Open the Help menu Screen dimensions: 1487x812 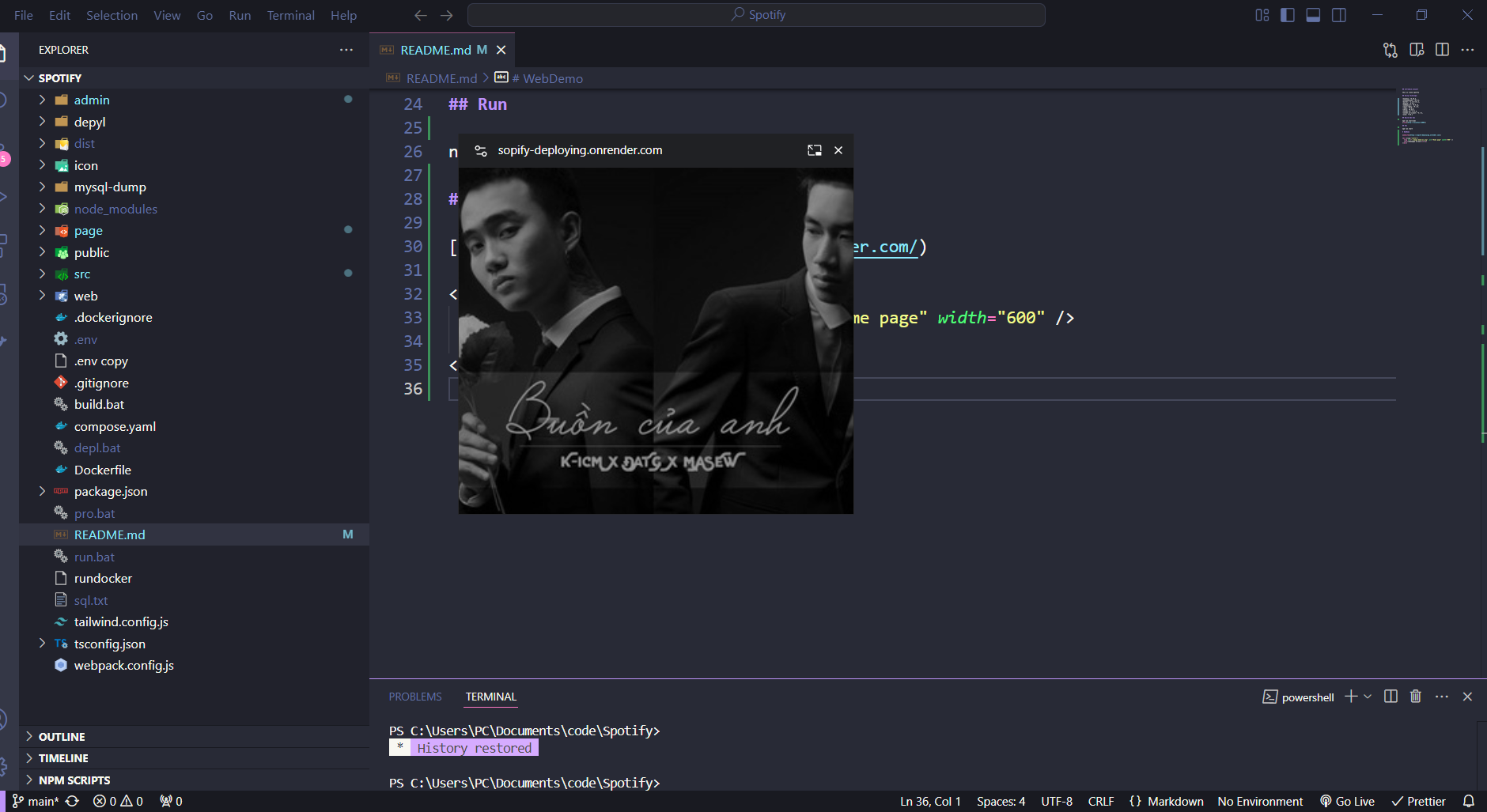pyautogui.click(x=343, y=15)
